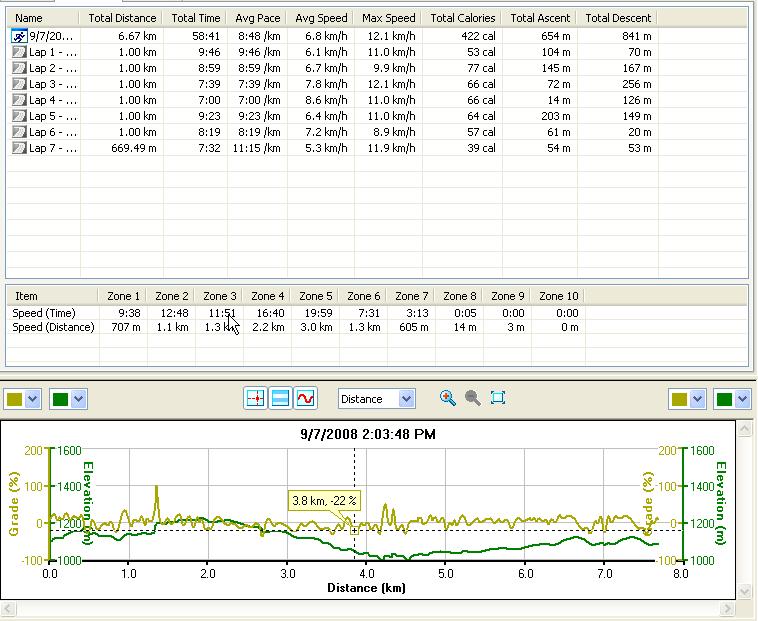The image size is (758, 621).
Task: Click the chart vertical scrollbar down arrow
Action: coord(745,591)
